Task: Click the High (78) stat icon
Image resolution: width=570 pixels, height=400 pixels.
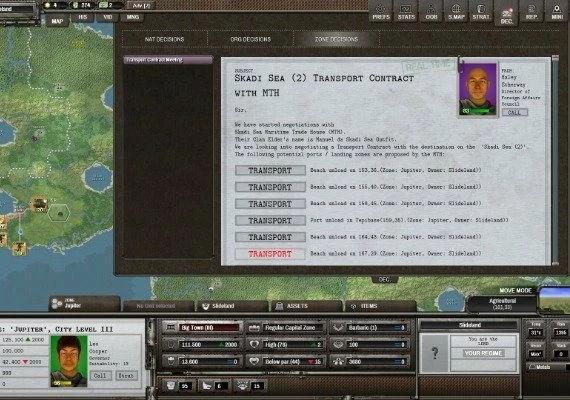Action: point(254,344)
